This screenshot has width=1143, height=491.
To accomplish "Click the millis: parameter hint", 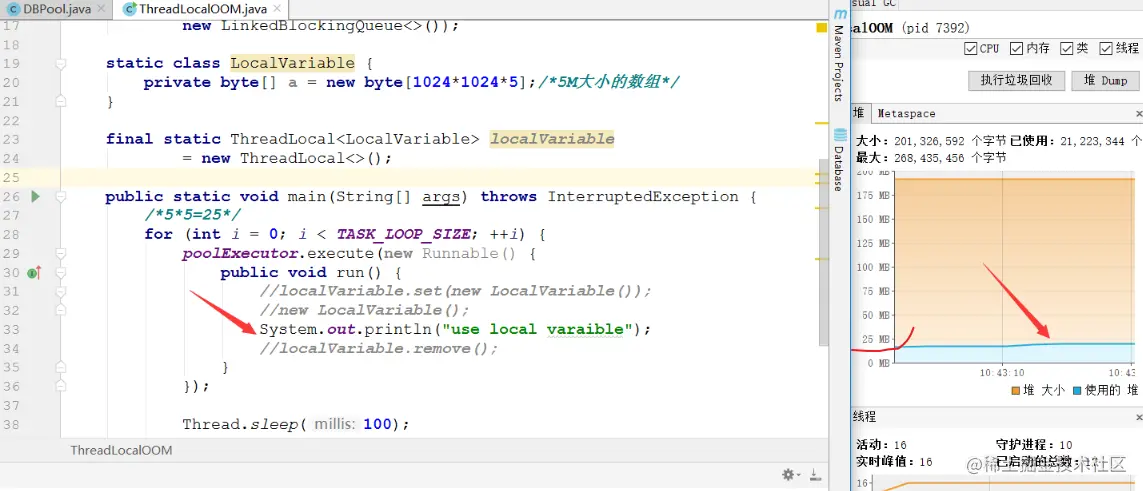I will 335,424.
